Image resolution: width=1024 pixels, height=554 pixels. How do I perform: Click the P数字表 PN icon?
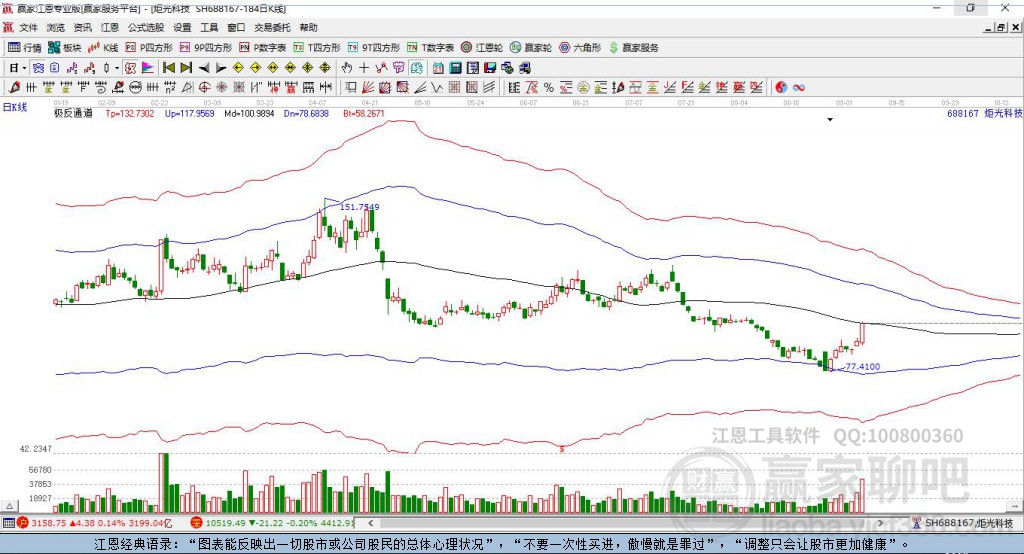tap(244, 48)
